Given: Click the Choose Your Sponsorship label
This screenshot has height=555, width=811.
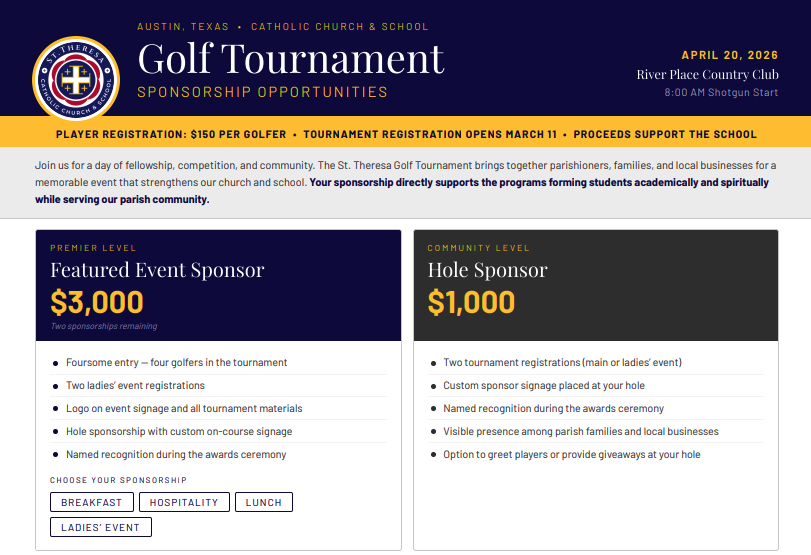Looking at the screenshot, I should coord(118,480).
